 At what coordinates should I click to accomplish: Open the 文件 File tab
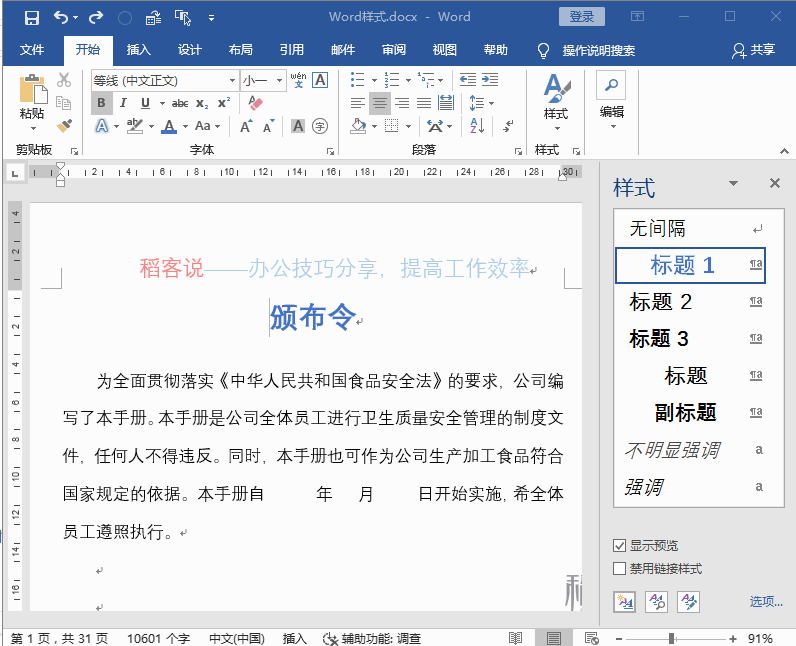32,50
